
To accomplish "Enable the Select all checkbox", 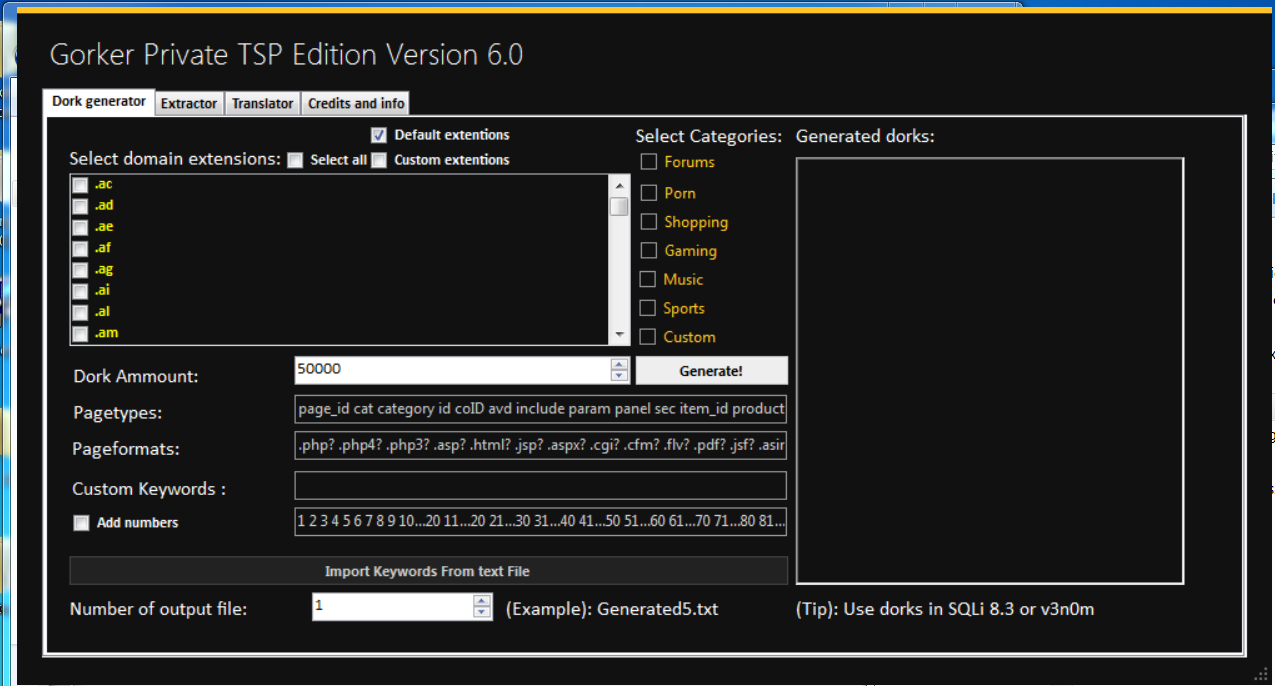I will 295,160.
